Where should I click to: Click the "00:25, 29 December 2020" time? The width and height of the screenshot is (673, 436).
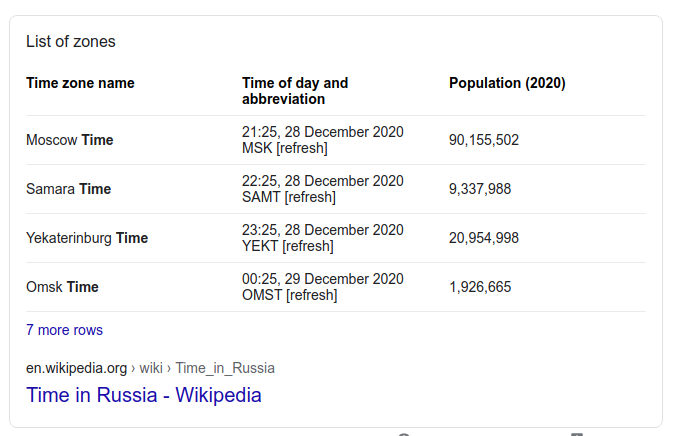[x=323, y=279]
